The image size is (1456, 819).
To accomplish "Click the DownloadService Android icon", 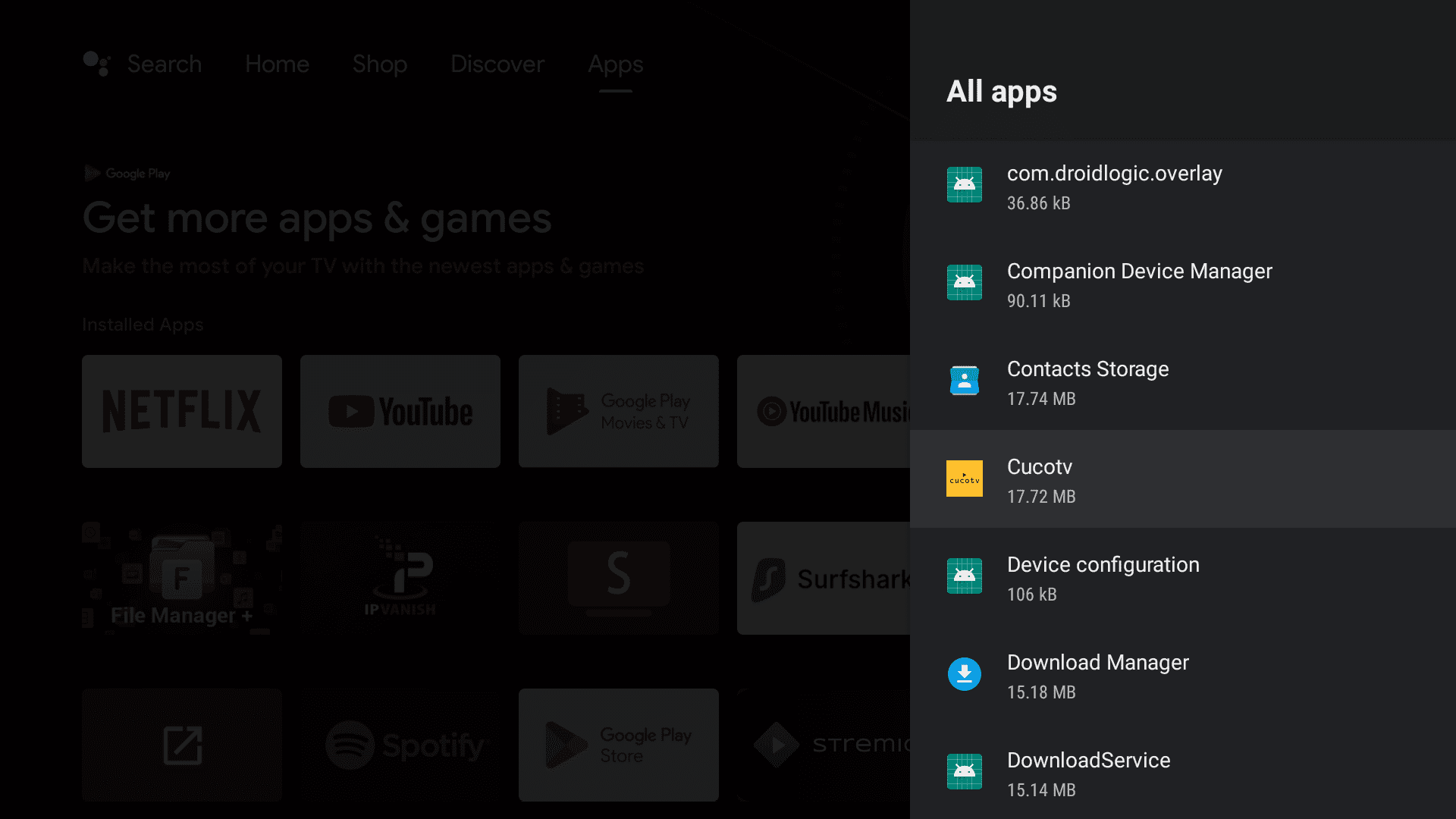I will 965,772.
